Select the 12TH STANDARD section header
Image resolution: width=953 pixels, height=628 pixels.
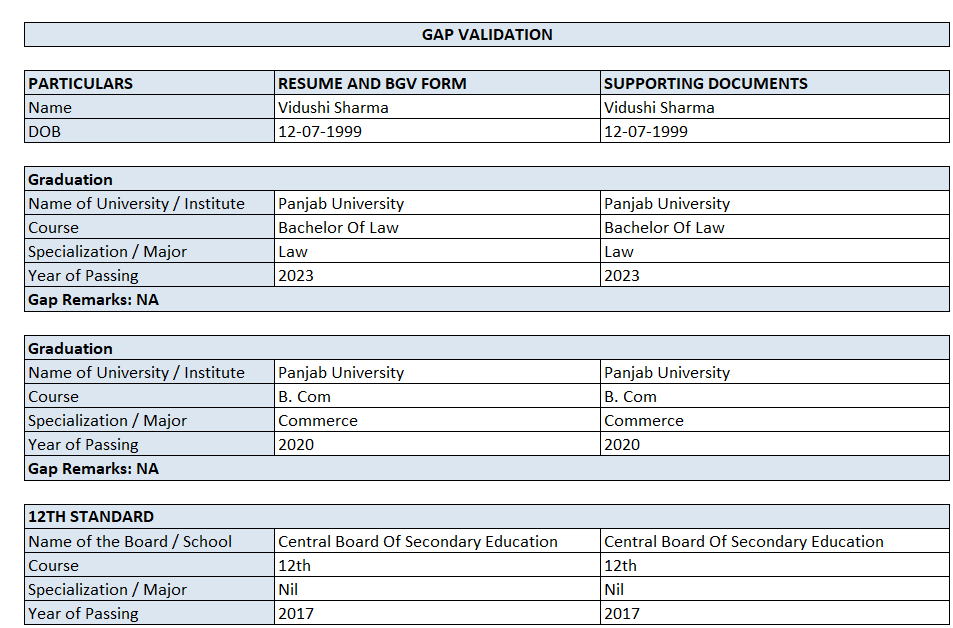point(487,517)
